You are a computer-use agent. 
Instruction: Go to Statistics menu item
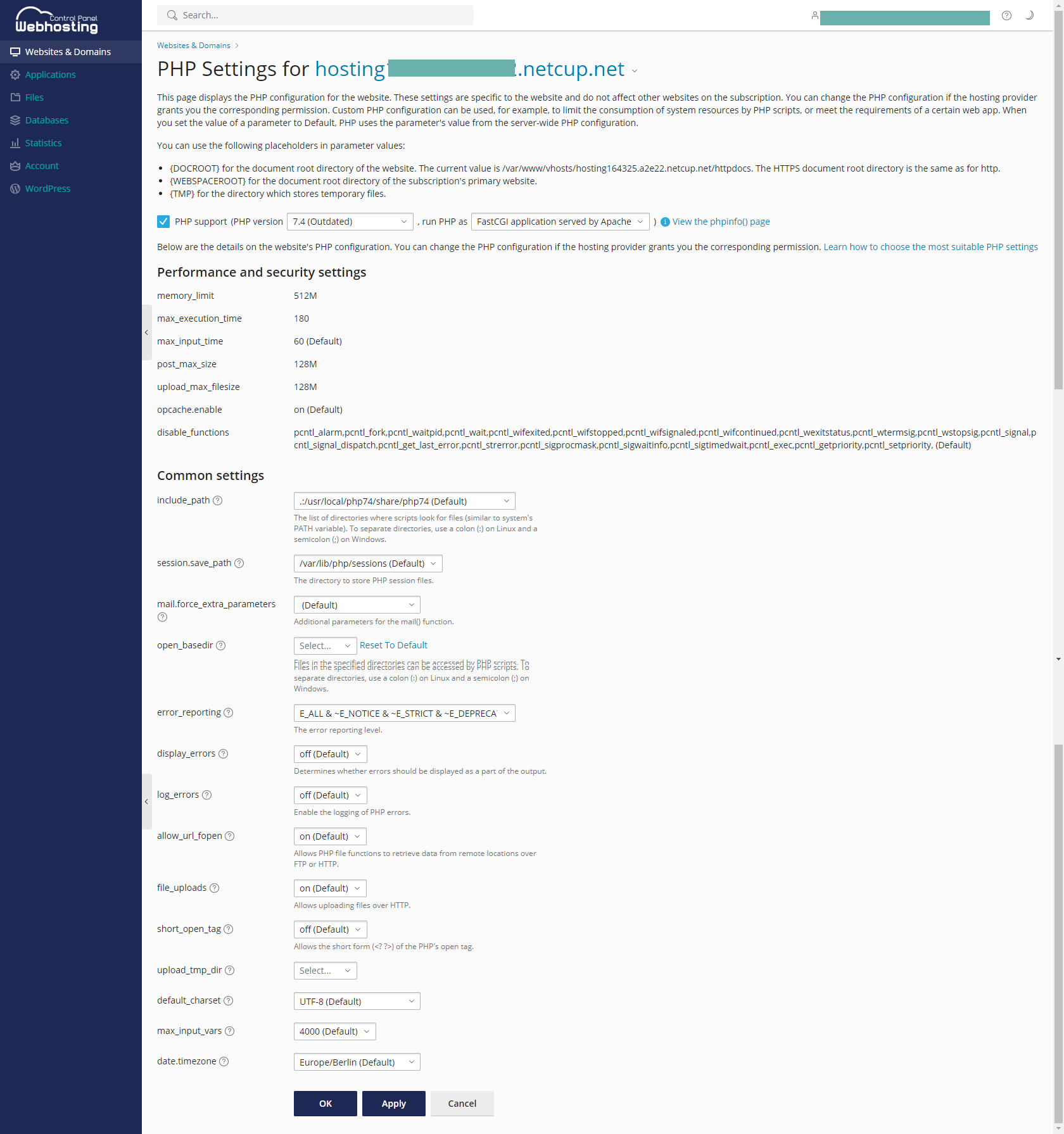coord(71,143)
